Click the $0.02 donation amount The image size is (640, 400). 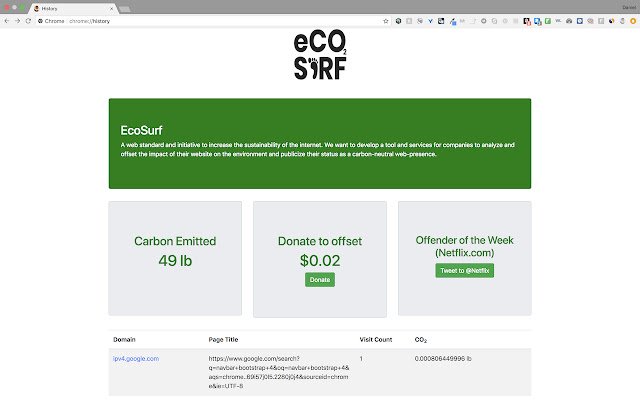pos(320,260)
